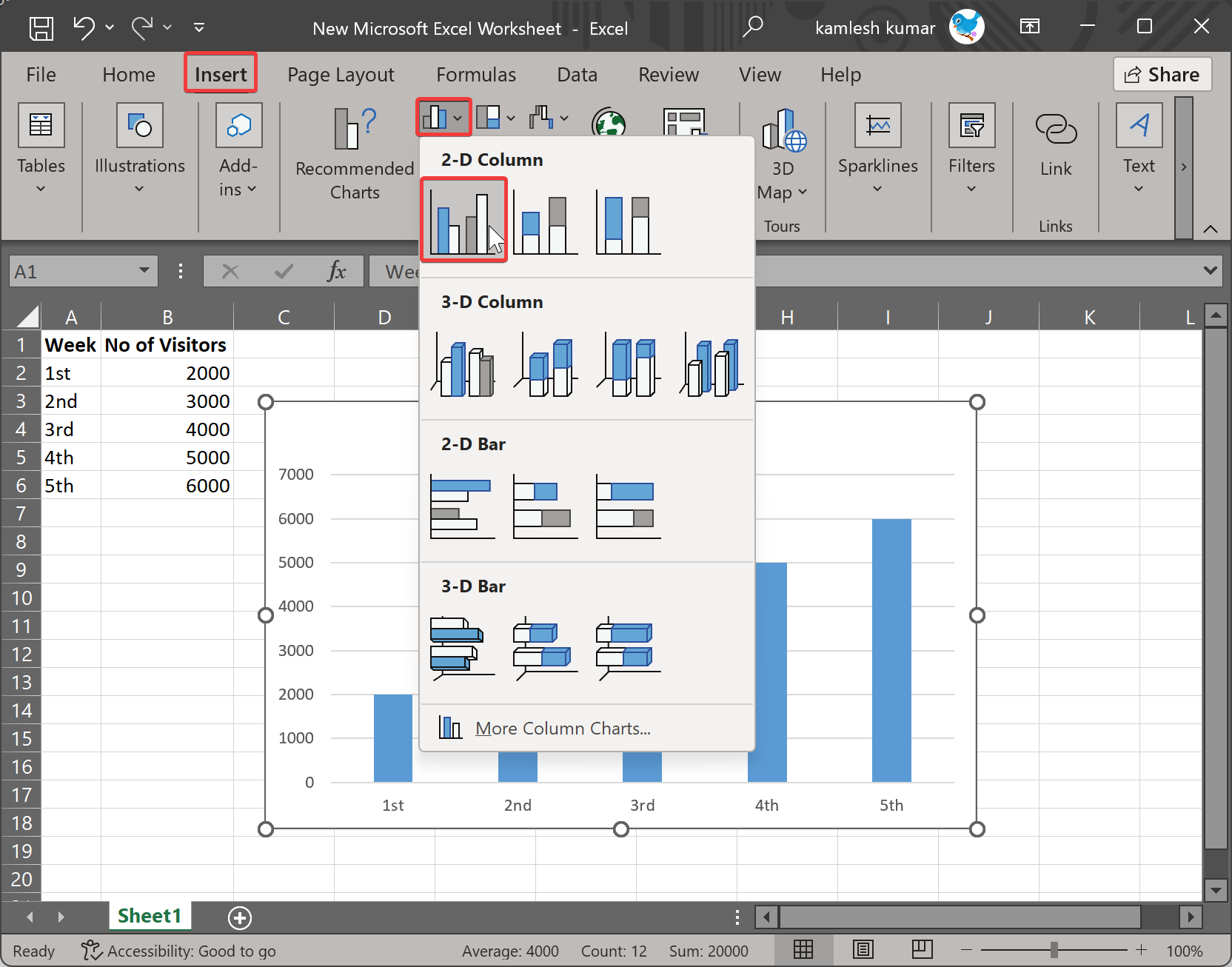Choose the Stacked Column 2-D chart
The image size is (1232, 967).
[545, 223]
